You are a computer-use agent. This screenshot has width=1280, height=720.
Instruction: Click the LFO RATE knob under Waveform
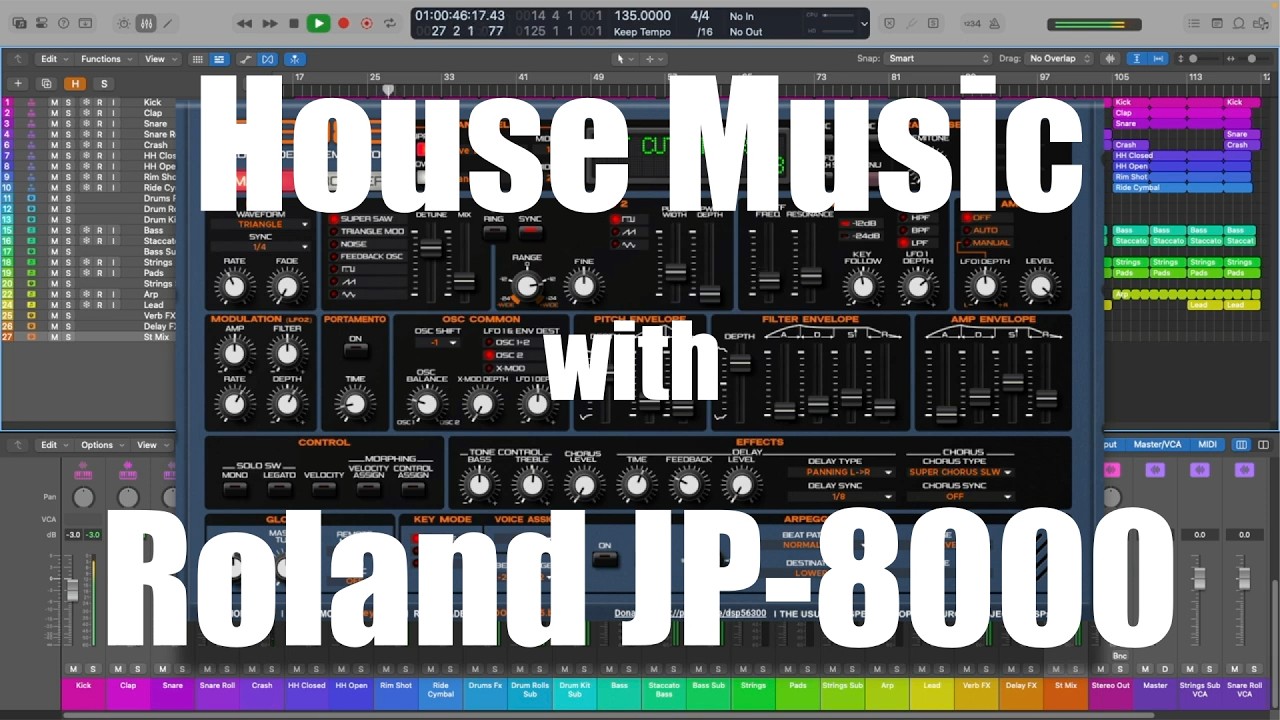(234, 287)
